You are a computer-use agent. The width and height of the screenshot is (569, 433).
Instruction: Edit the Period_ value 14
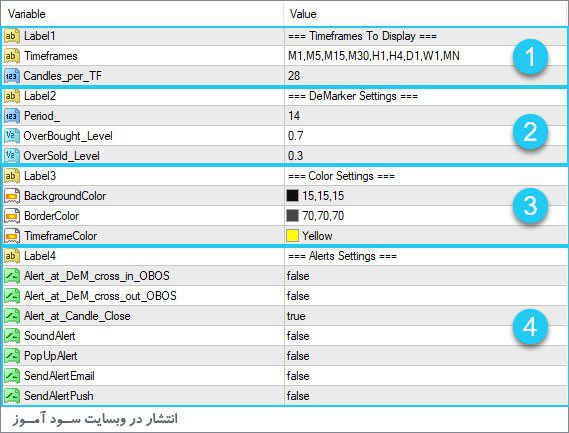pyautogui.click(x=294, y=116)
